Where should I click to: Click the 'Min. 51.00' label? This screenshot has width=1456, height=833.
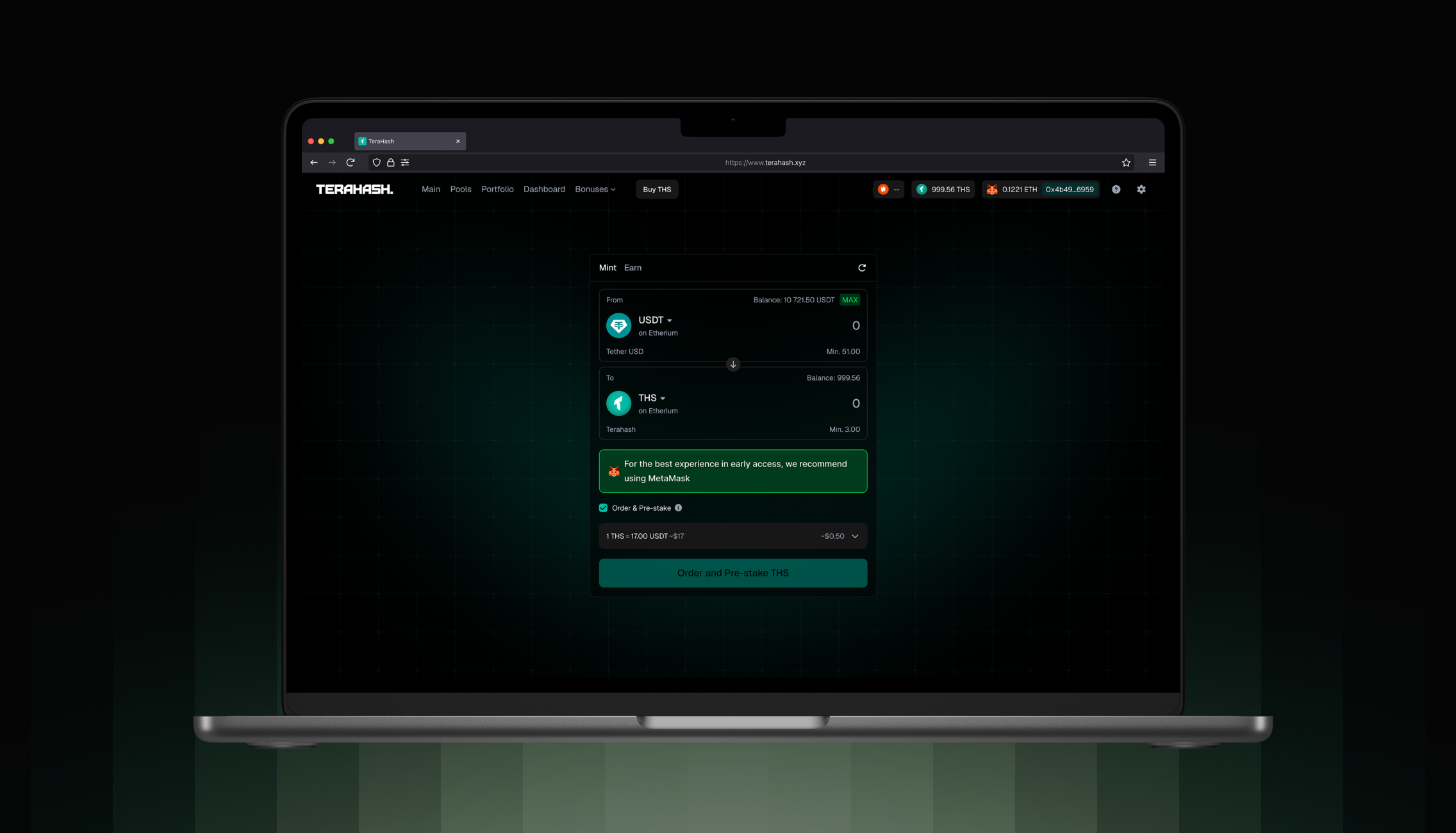click(x=843, y=352)
